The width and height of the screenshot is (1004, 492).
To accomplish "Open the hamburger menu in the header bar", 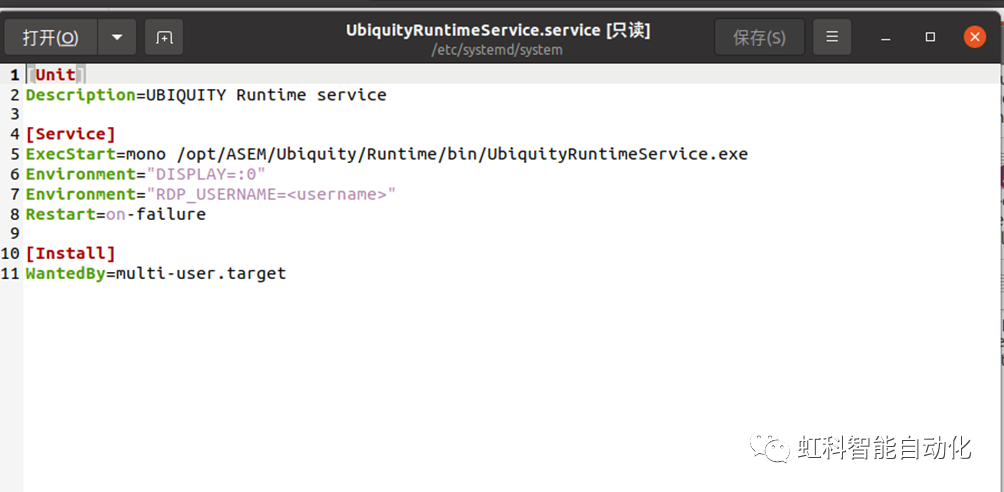I will pyautogui.click(x=831, y=38).
